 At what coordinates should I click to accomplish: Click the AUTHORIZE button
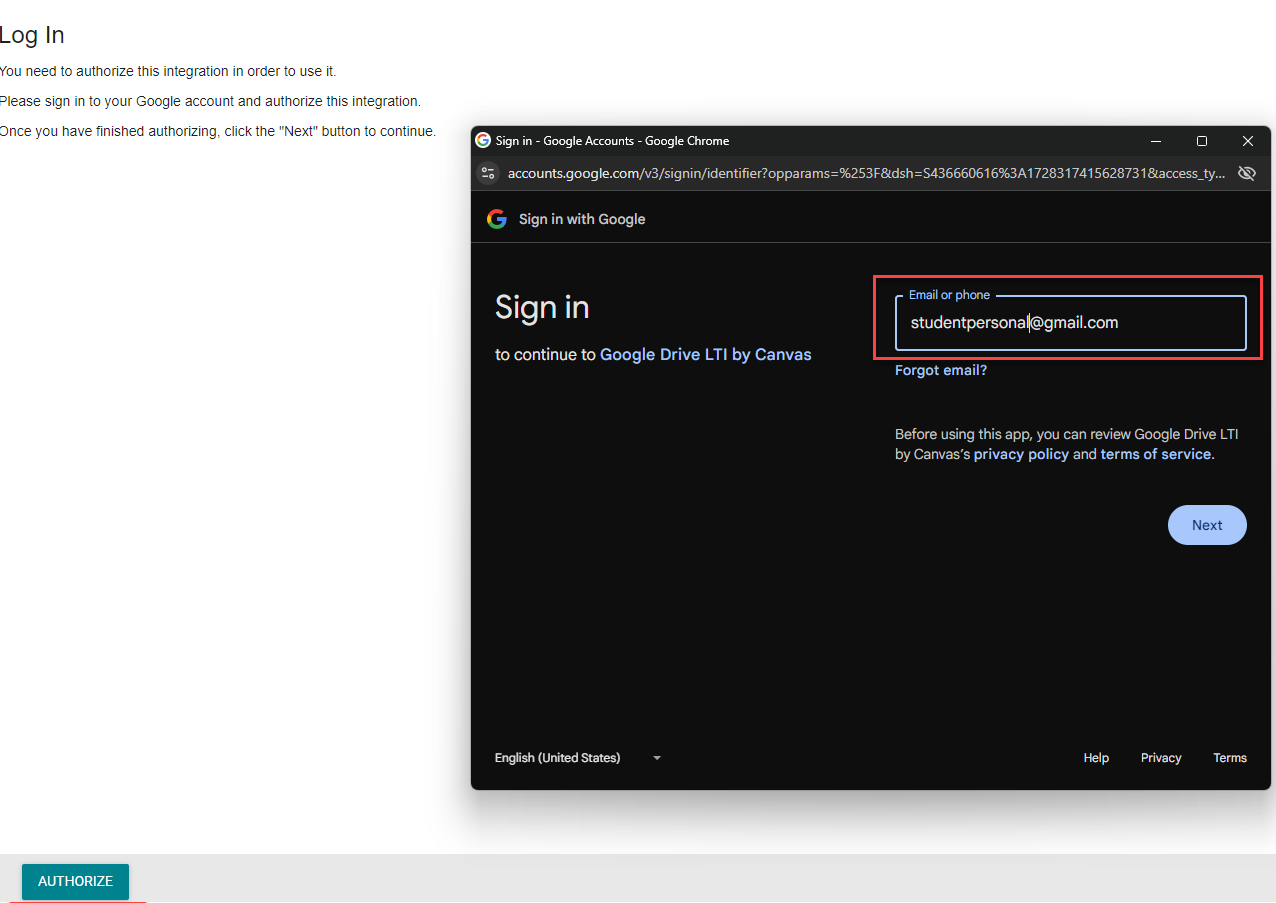(x=74, y=881)
